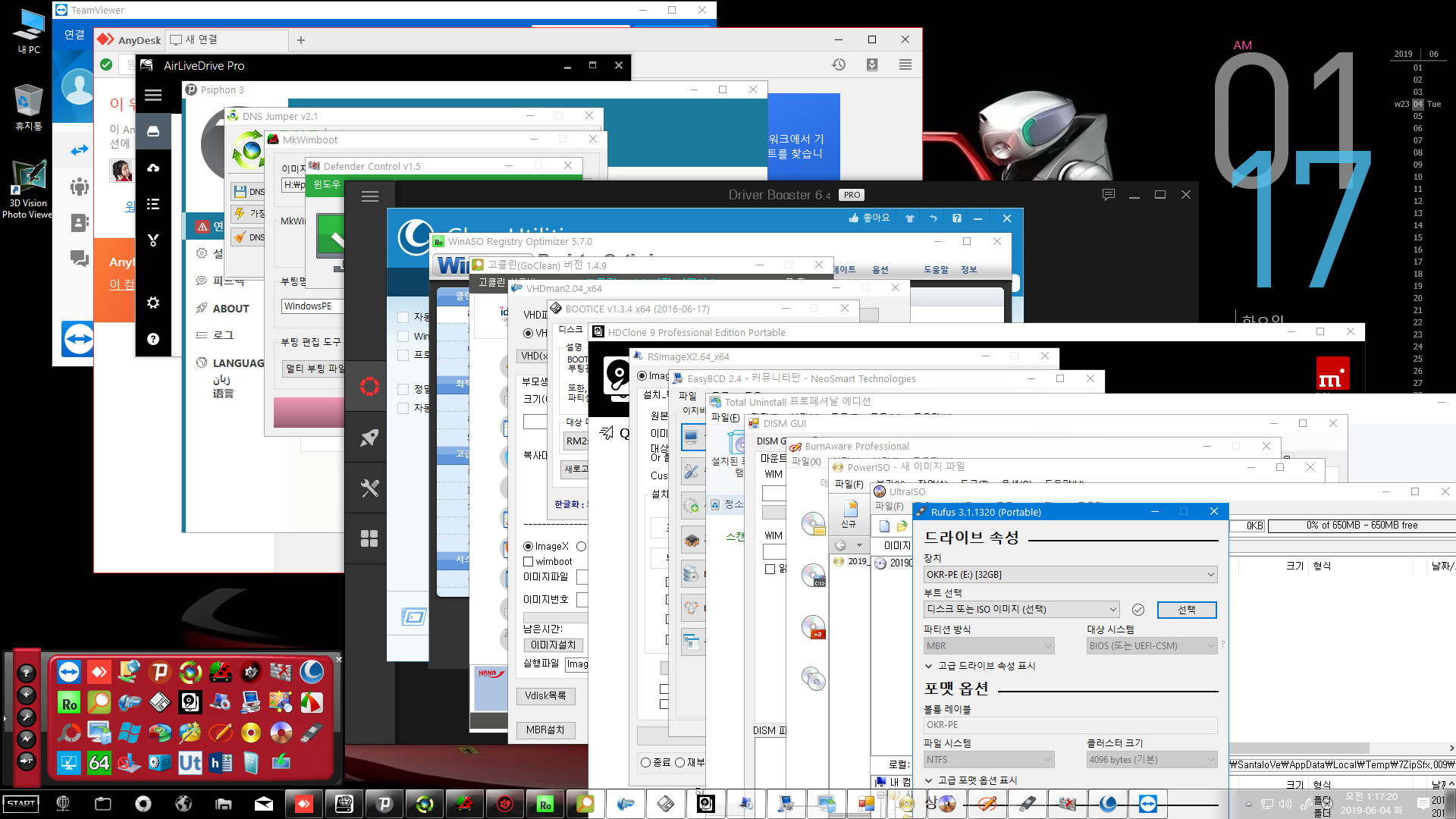Click the launcher dock question mark button
1456x819 pixels.
26,673
